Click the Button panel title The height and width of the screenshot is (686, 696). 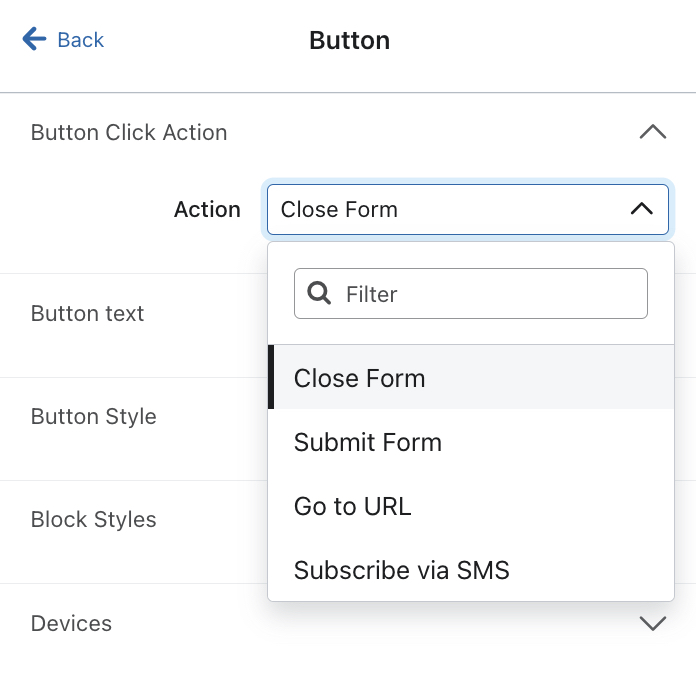[349, 40]
